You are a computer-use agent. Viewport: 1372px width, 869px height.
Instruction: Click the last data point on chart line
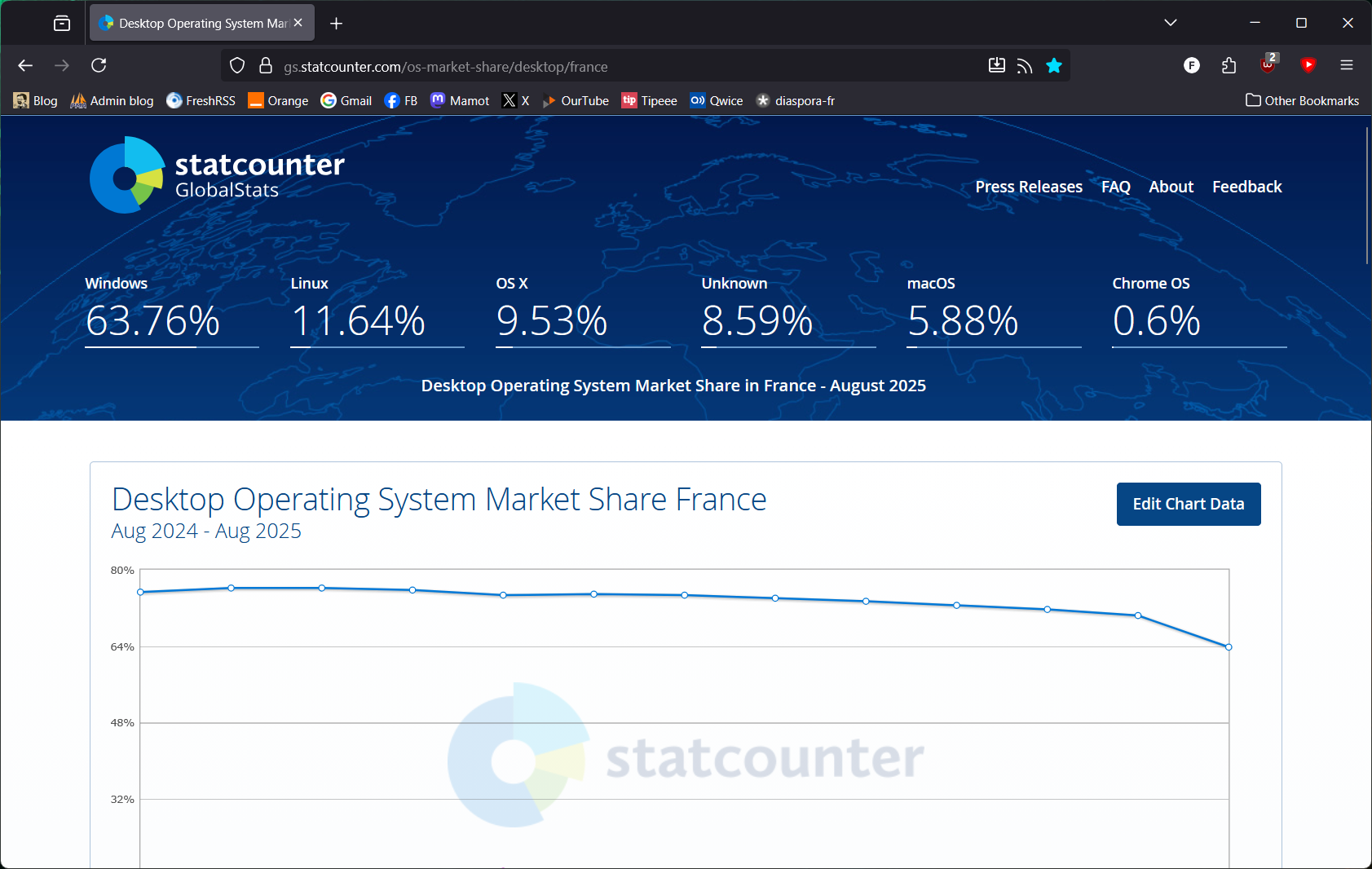coord(1229,647)
